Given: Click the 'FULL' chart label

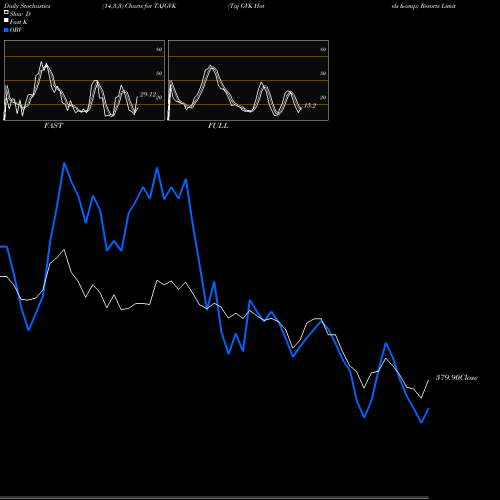Looking at the screenshot, I should pyautogui.click(x=218, y=126).
